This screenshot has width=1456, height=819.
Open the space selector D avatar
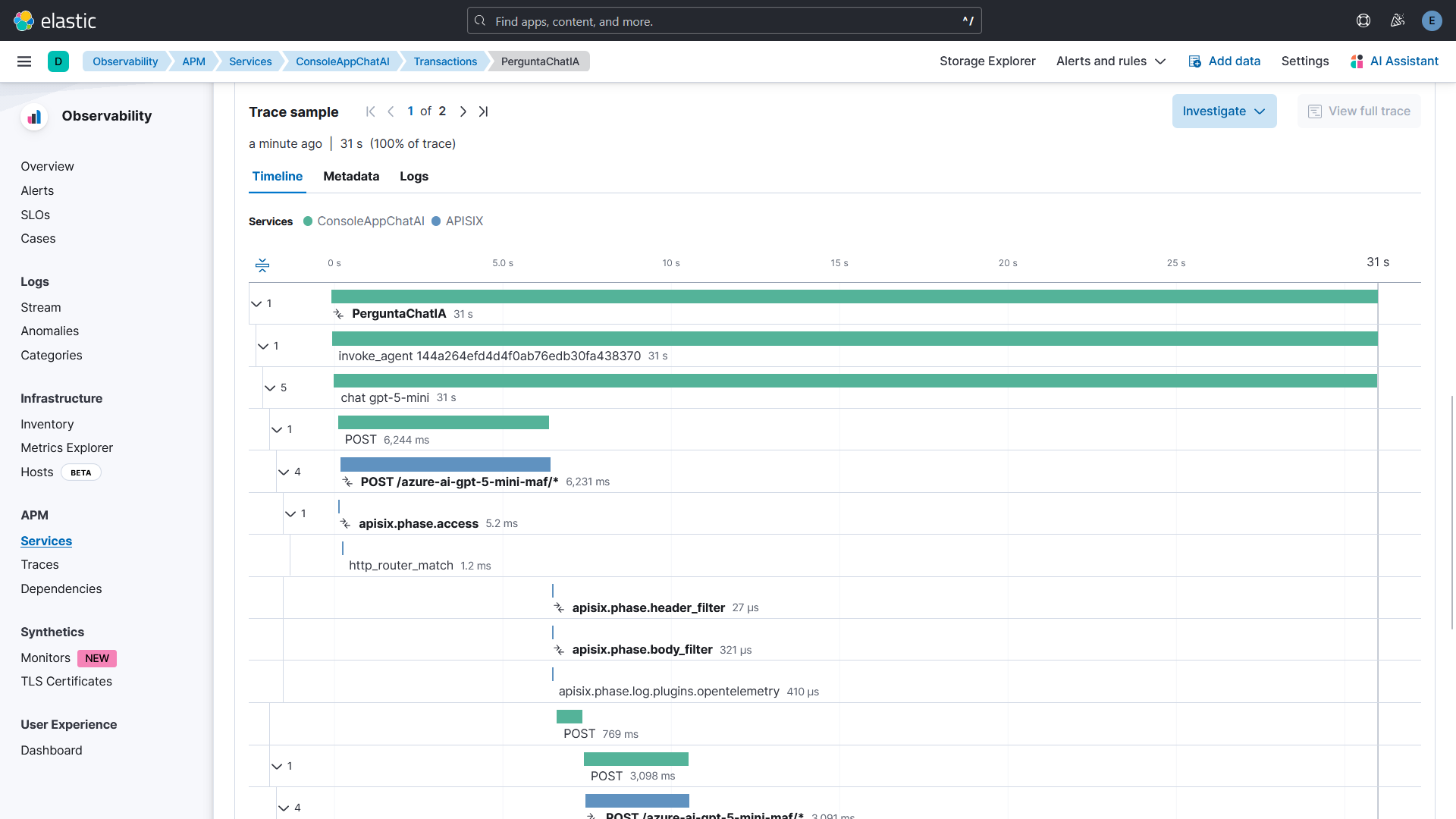pos(58,61)
